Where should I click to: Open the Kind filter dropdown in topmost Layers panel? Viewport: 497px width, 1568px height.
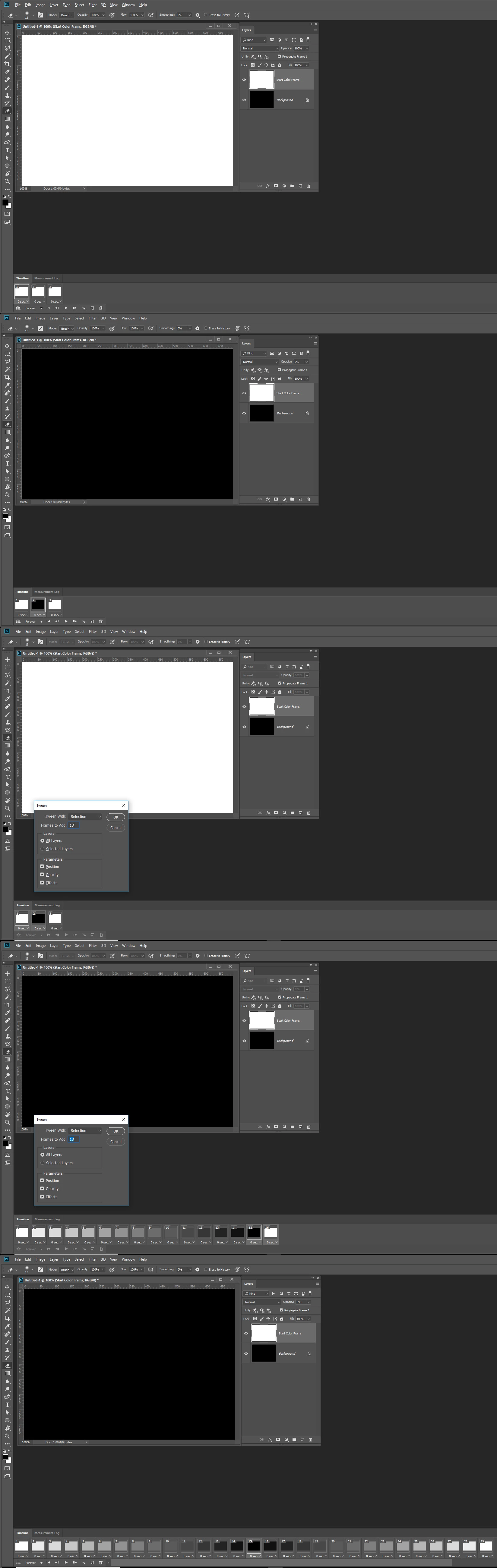pyautogui.click(x=254, y=39)
